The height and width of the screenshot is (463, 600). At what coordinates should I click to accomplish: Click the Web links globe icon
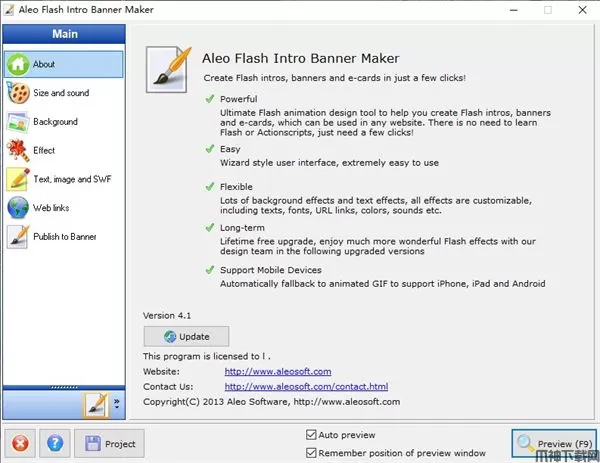click(x=18, y=208)
